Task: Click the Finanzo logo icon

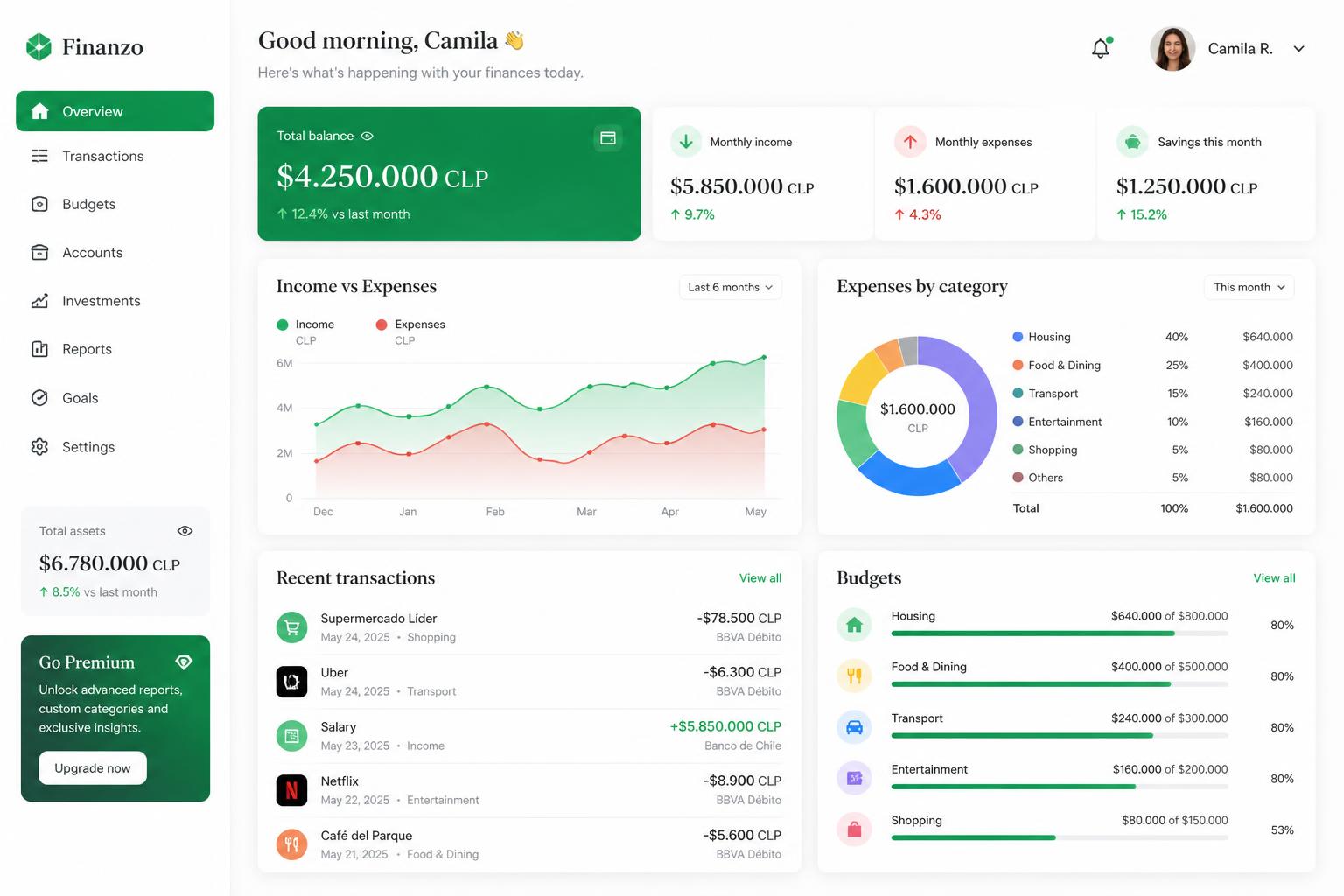Action: [x=38, y=47]
